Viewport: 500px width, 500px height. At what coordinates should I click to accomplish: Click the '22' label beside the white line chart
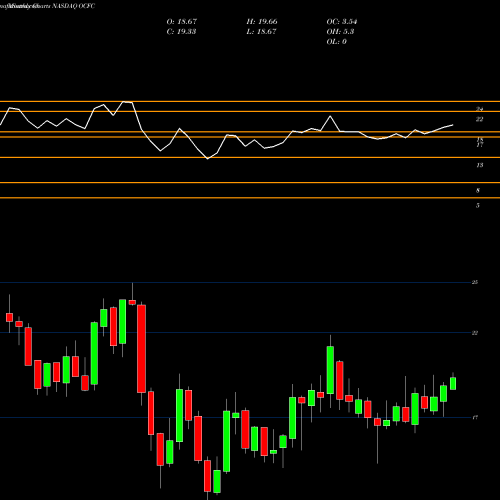pyautogui.click(x=479, y=119)
